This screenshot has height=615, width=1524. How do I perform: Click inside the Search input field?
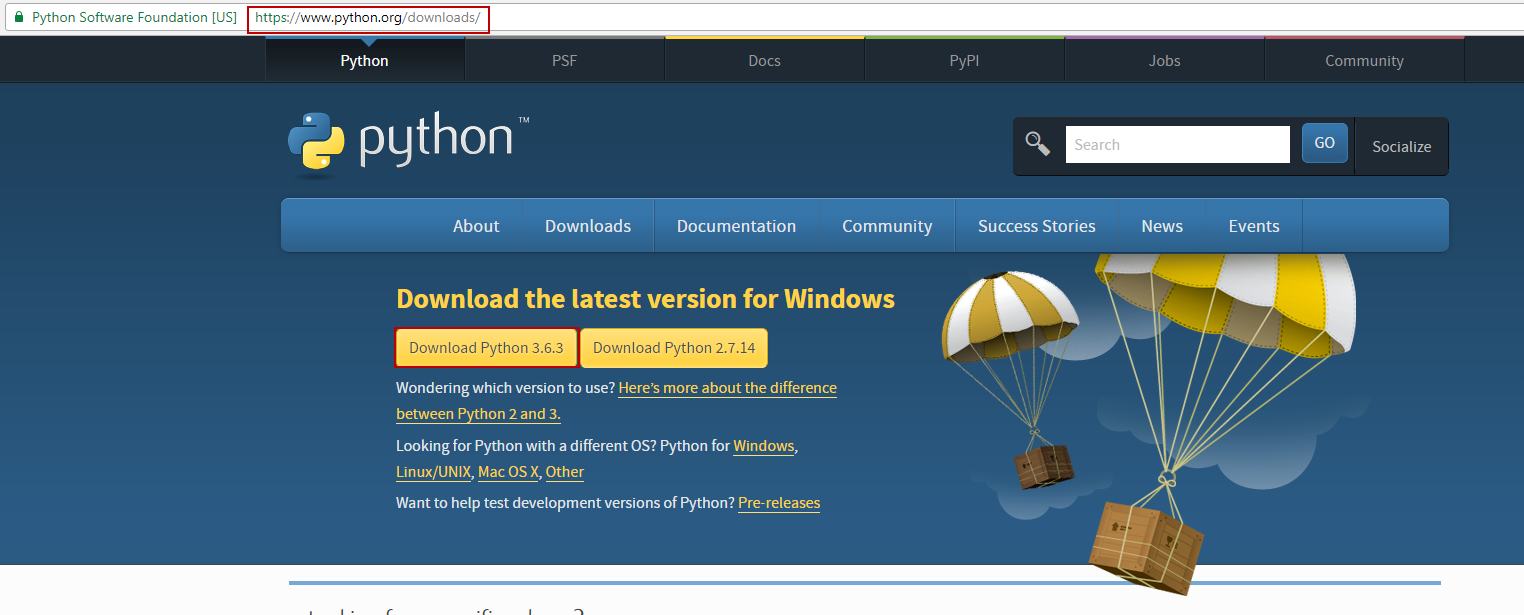point(1177,145)
